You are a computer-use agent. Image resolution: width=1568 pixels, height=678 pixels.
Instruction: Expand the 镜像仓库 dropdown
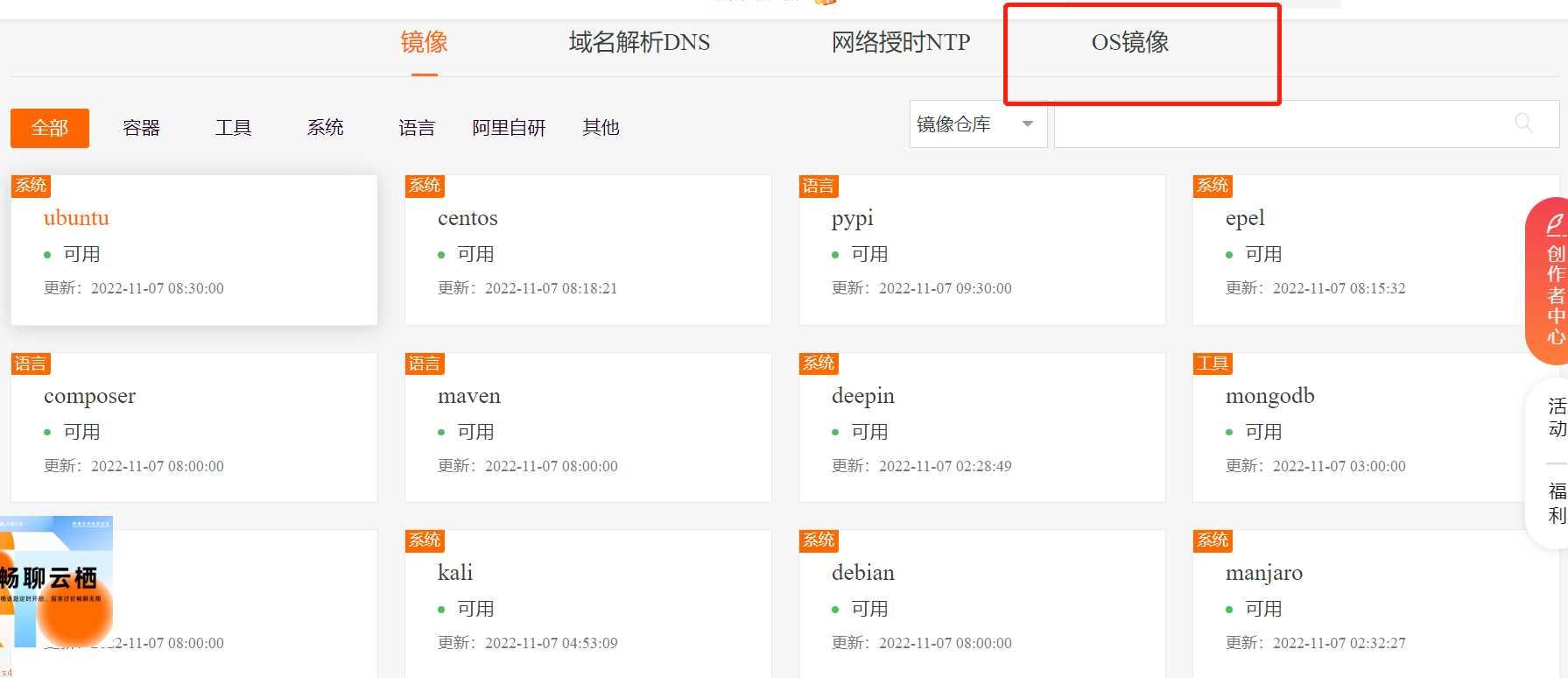tap(978, 124)
